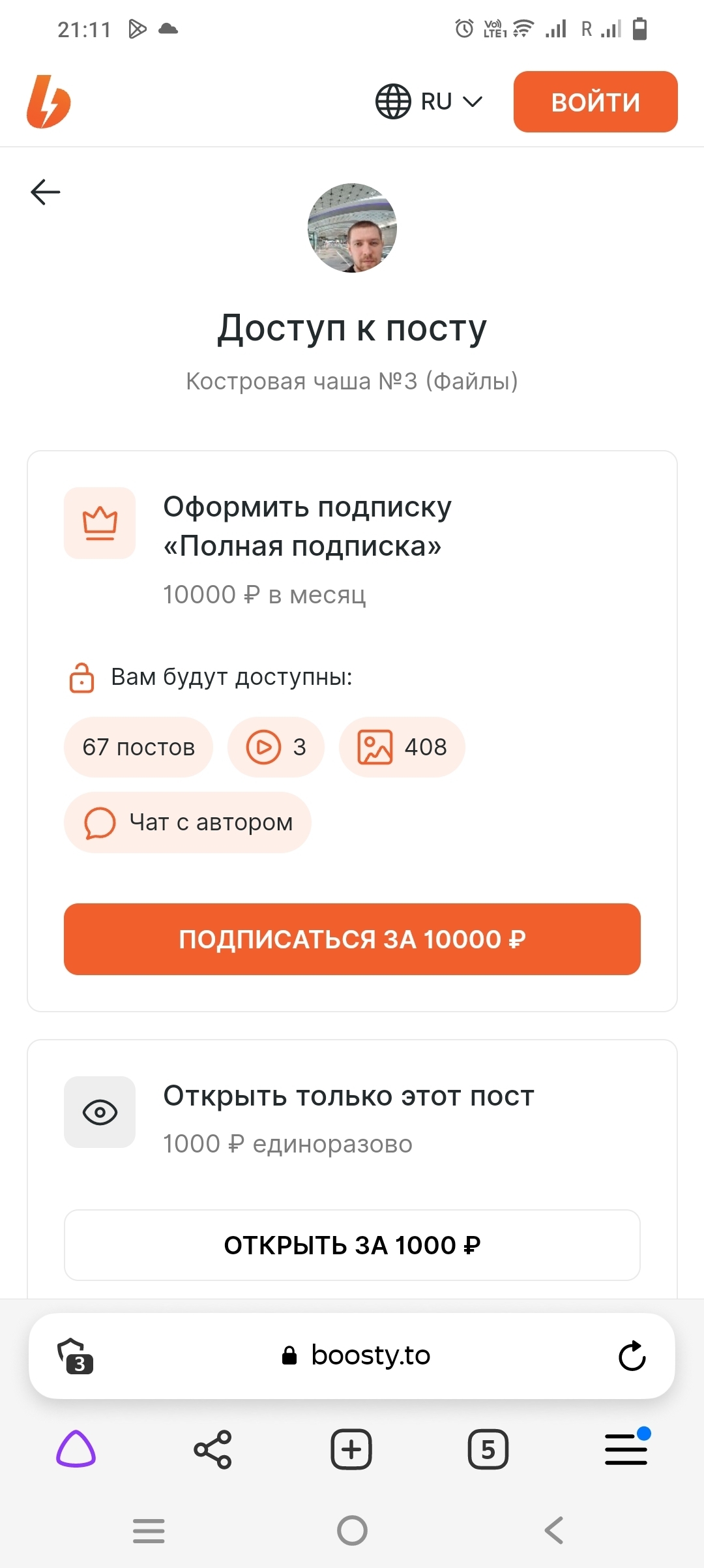The height and width of the screenshot is (1568, 704).
Task: Tap the 67 постов chip
Action: 138,747
